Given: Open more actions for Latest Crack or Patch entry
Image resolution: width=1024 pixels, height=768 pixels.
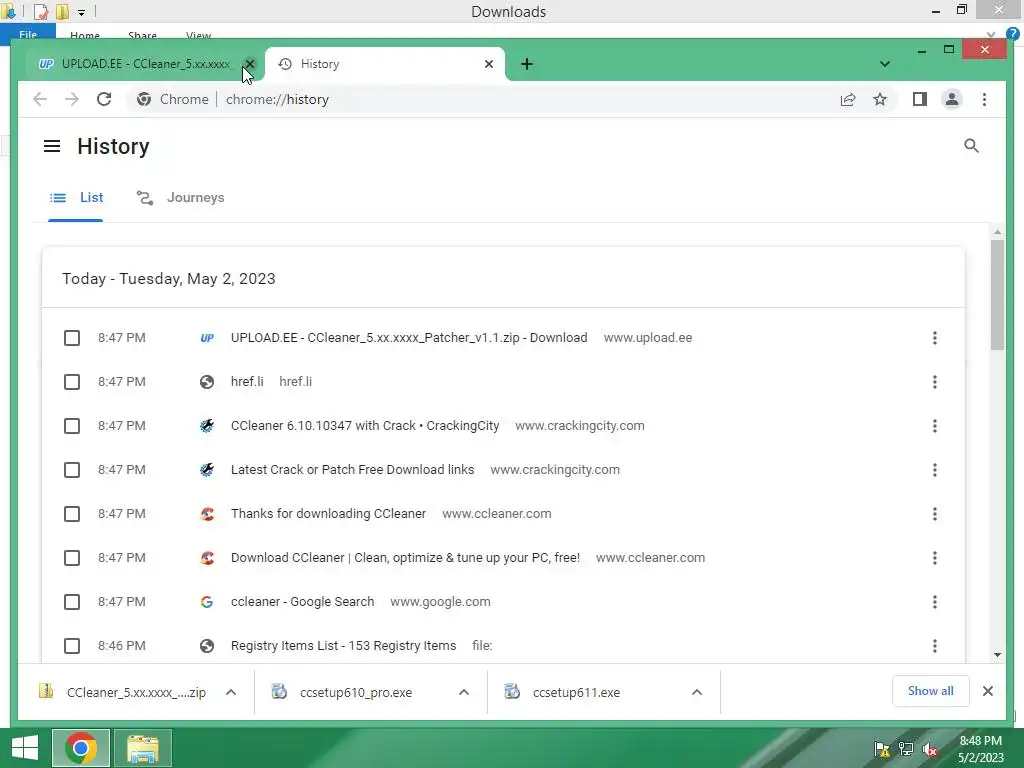Looking at the screenshot, I should point(935,470).
